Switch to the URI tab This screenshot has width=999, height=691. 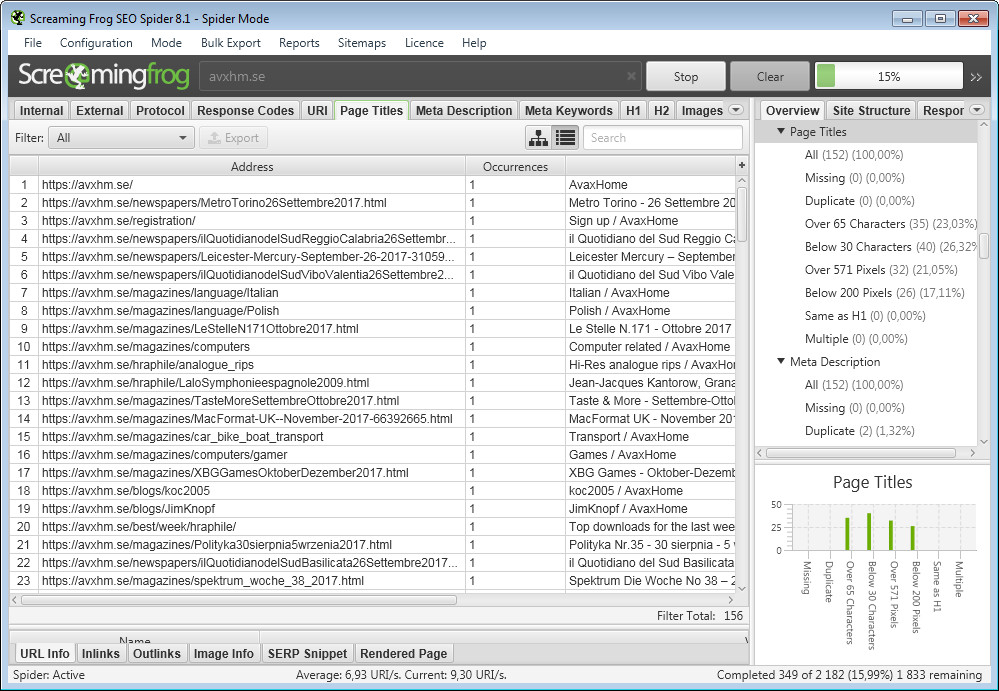coord(317,110)
